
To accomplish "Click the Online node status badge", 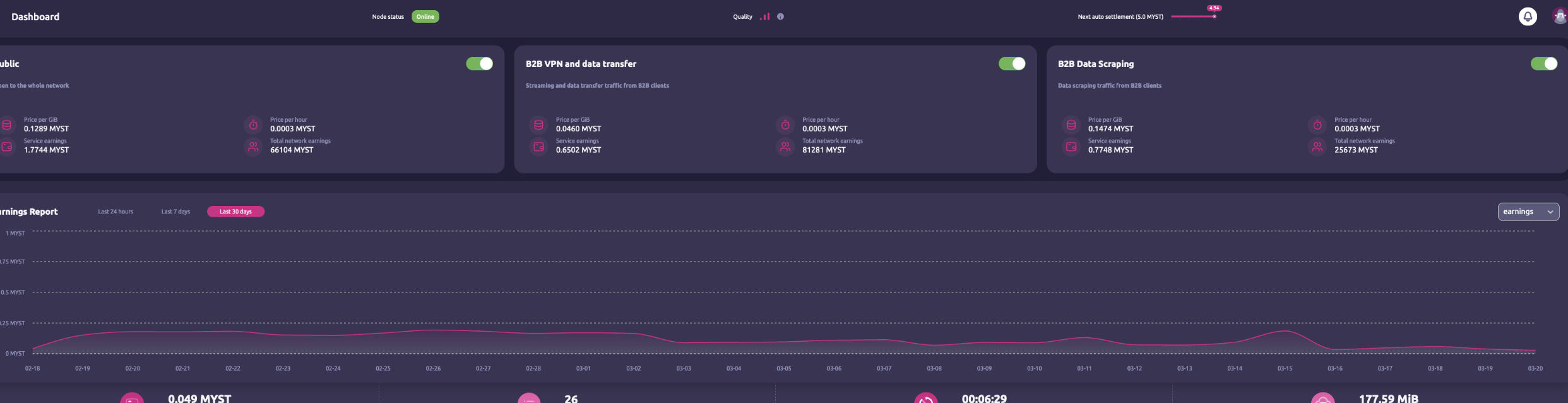I will (425, 16).
